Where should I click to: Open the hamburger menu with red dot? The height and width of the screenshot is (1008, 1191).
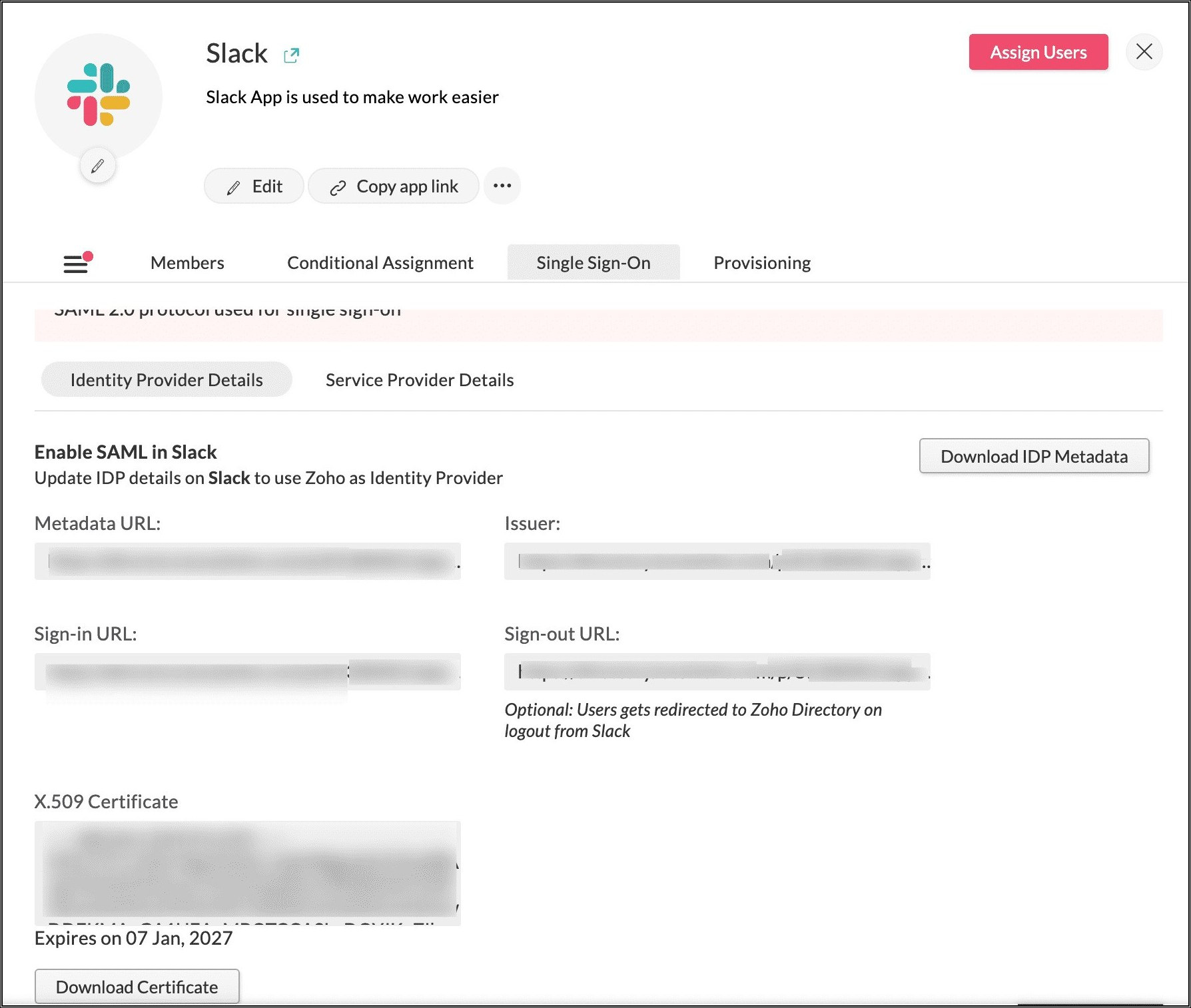click(x=77, y=263)
